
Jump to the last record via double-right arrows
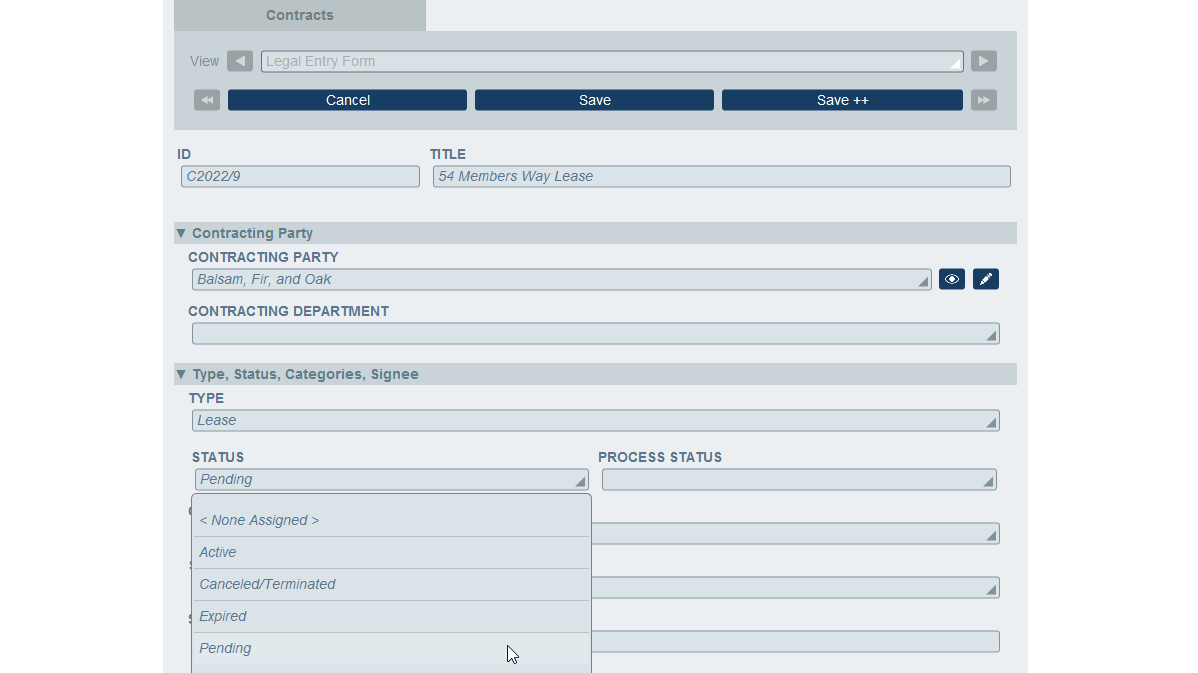(983, 100)
